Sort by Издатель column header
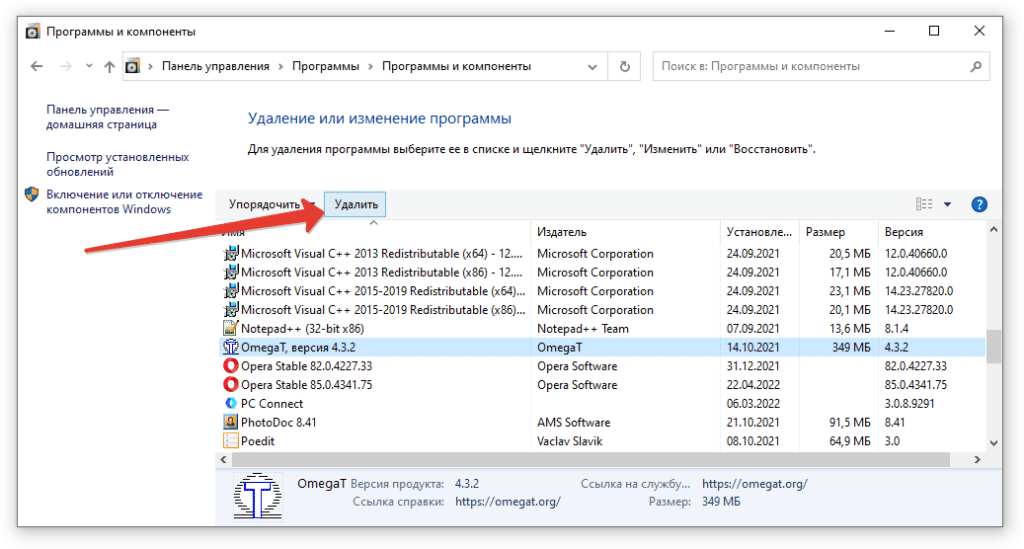This screenshot has width=1024, height=549. click(562, 232)
